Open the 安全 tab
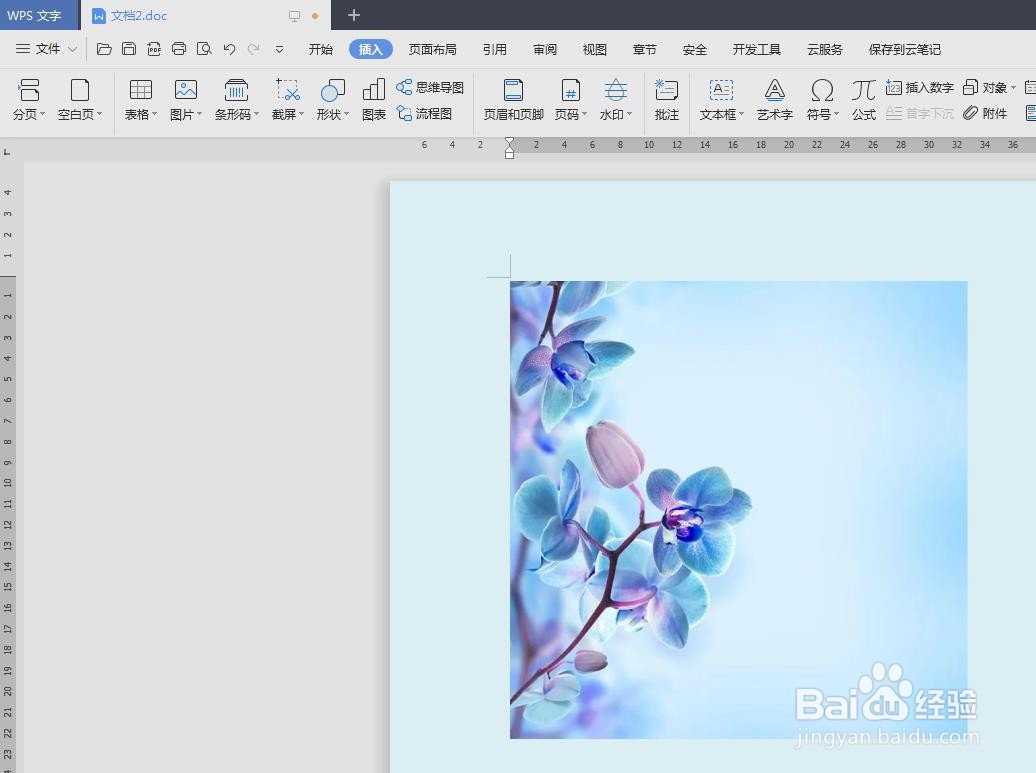The width and height of the screenshot is (1036, 773). 694,50
